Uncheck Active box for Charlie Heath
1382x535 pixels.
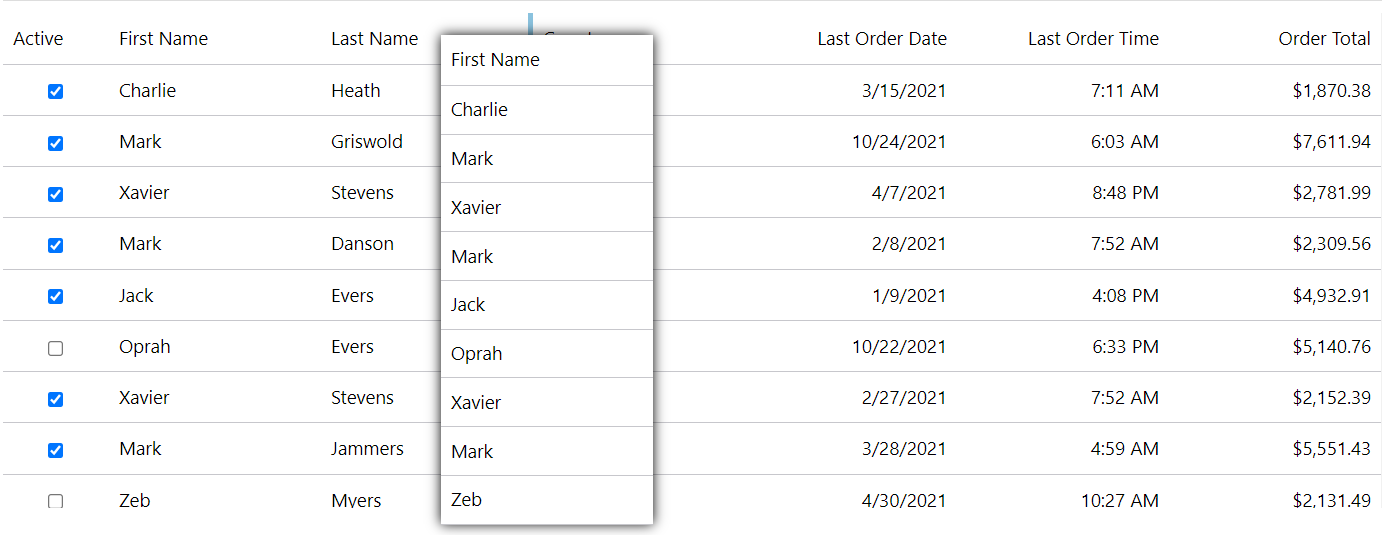click(56, 91)
